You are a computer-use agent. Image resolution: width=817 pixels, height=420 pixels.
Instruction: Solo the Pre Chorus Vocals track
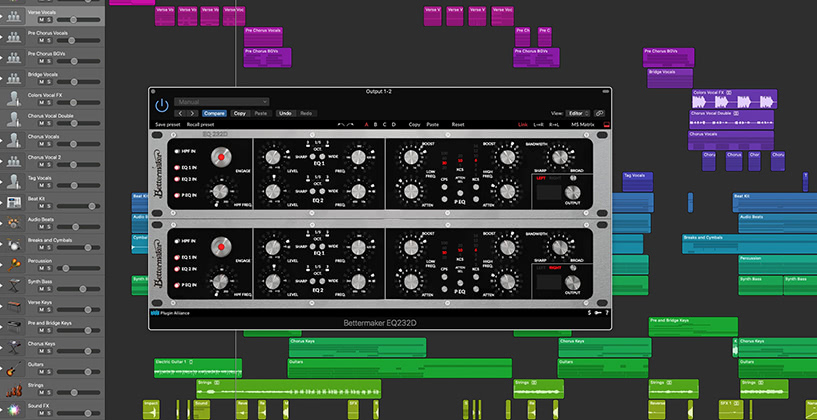point(49,41)
